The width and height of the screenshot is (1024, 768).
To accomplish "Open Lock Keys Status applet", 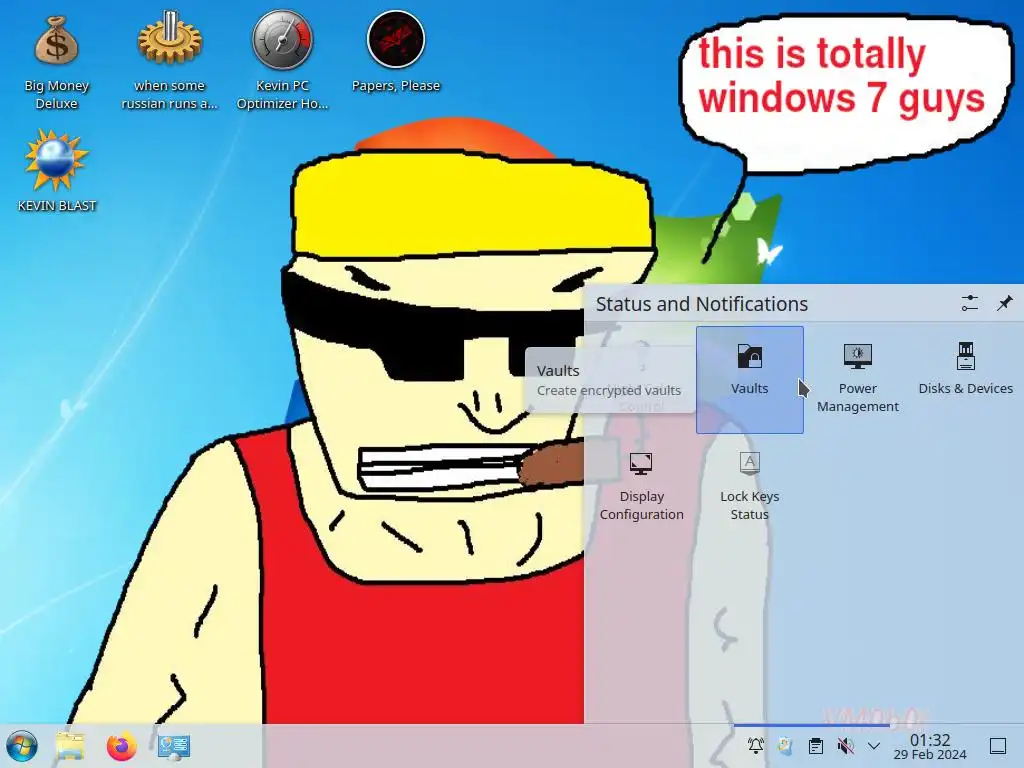I will [x=750, y=487].
